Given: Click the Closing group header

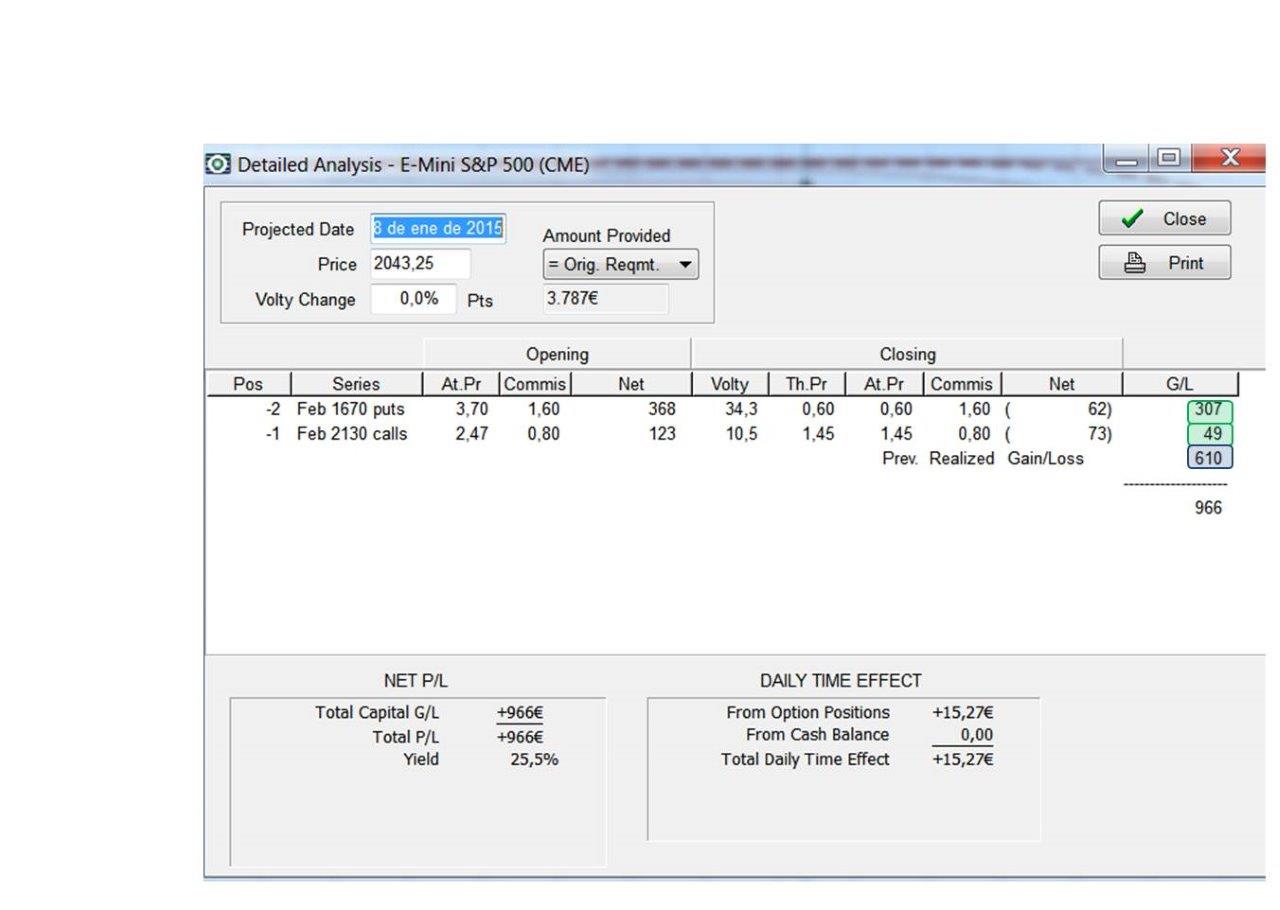Looking at the screenshot, I should [907, 354].
